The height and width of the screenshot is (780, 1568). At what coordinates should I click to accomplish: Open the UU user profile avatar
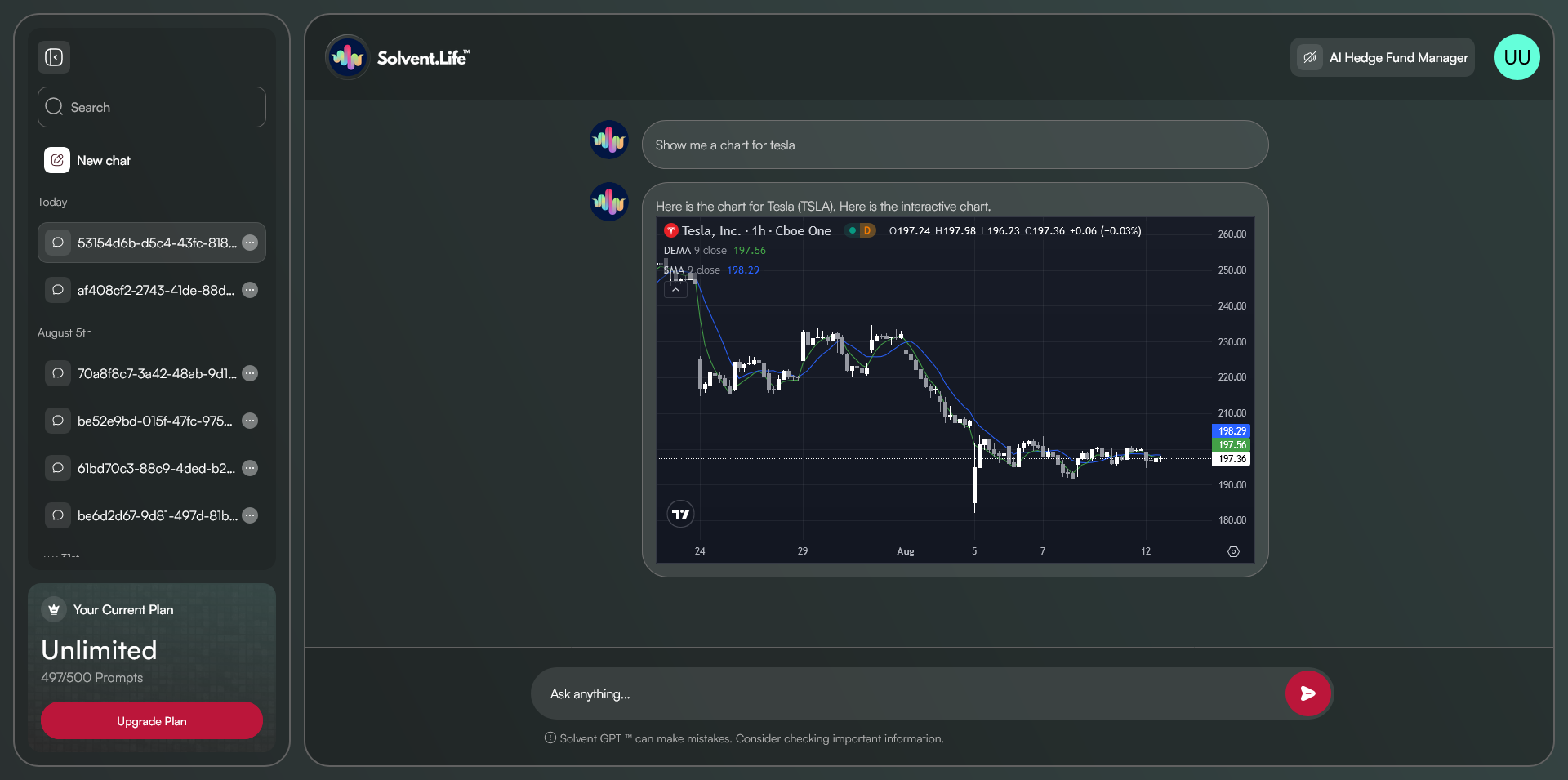click(x=1517, y=57)
